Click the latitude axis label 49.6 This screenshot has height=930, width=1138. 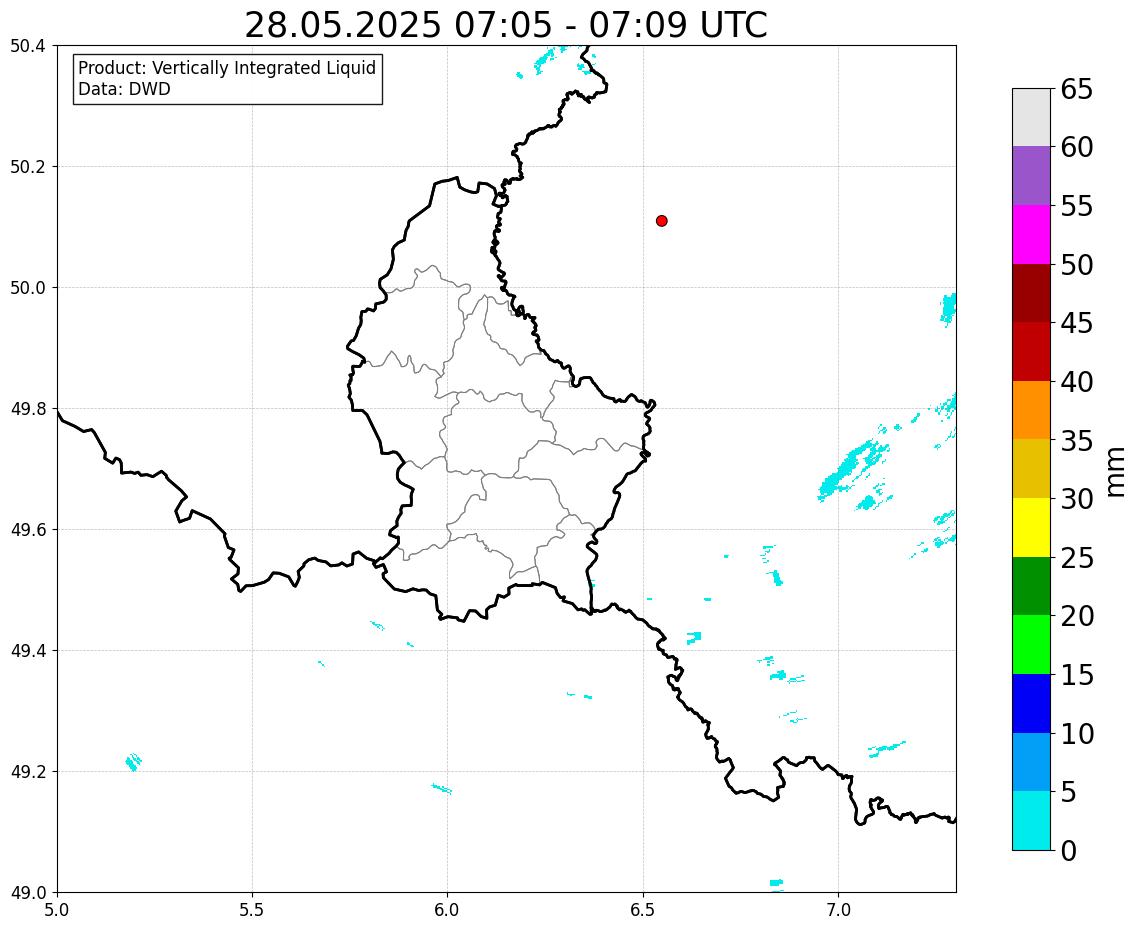(x=28, y=530)
